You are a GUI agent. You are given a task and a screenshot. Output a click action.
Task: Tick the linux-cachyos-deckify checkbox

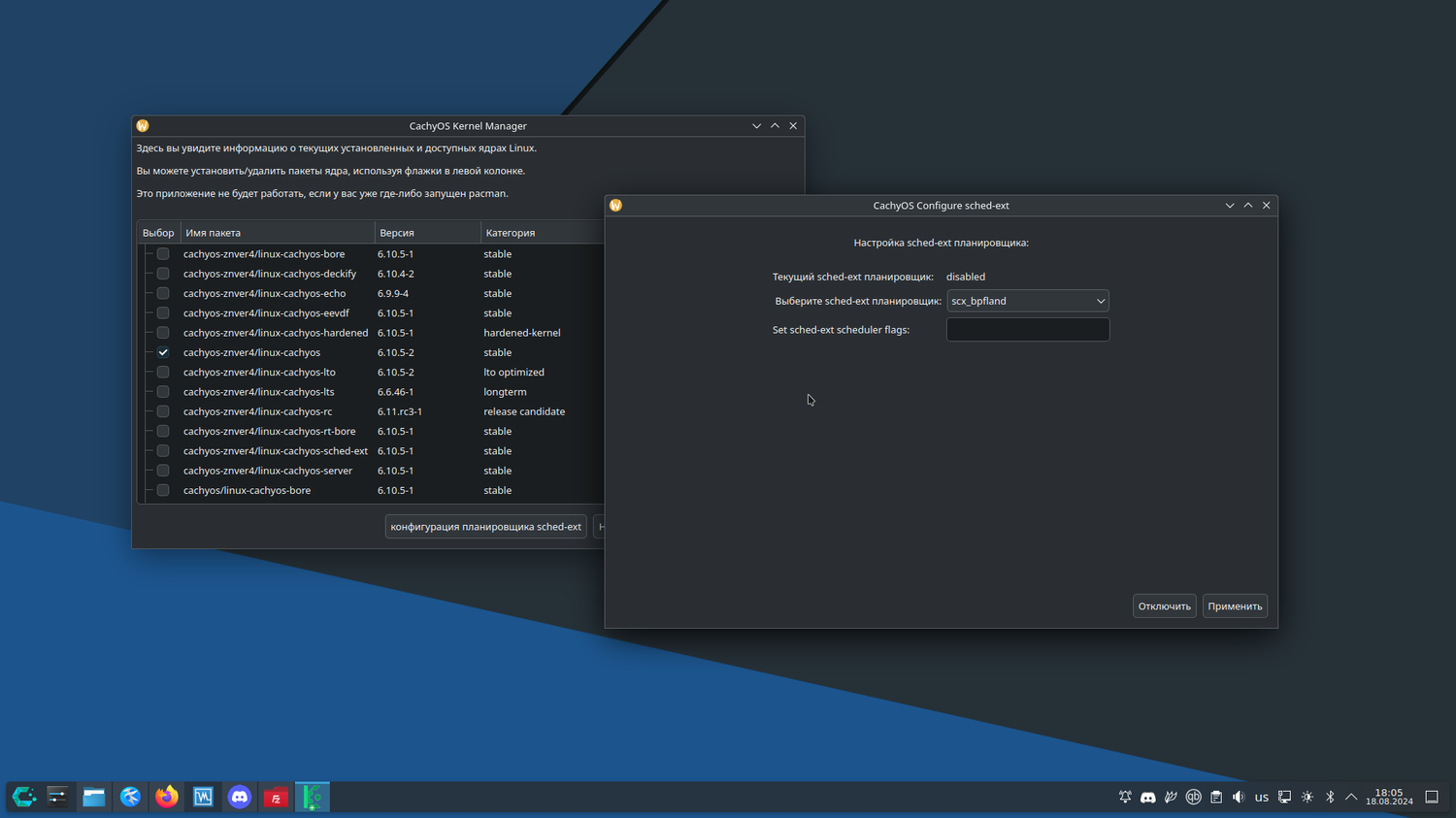[163, 274]
